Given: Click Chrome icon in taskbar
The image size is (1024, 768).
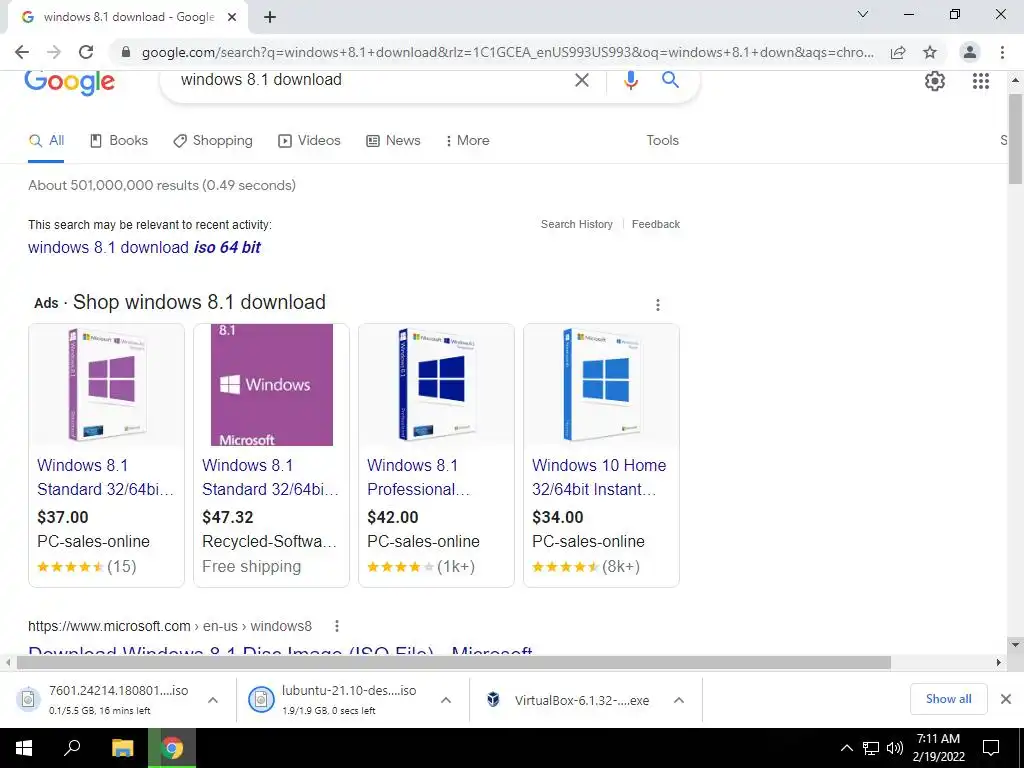Looking at the screenshot, I should (x=172, y=748).
